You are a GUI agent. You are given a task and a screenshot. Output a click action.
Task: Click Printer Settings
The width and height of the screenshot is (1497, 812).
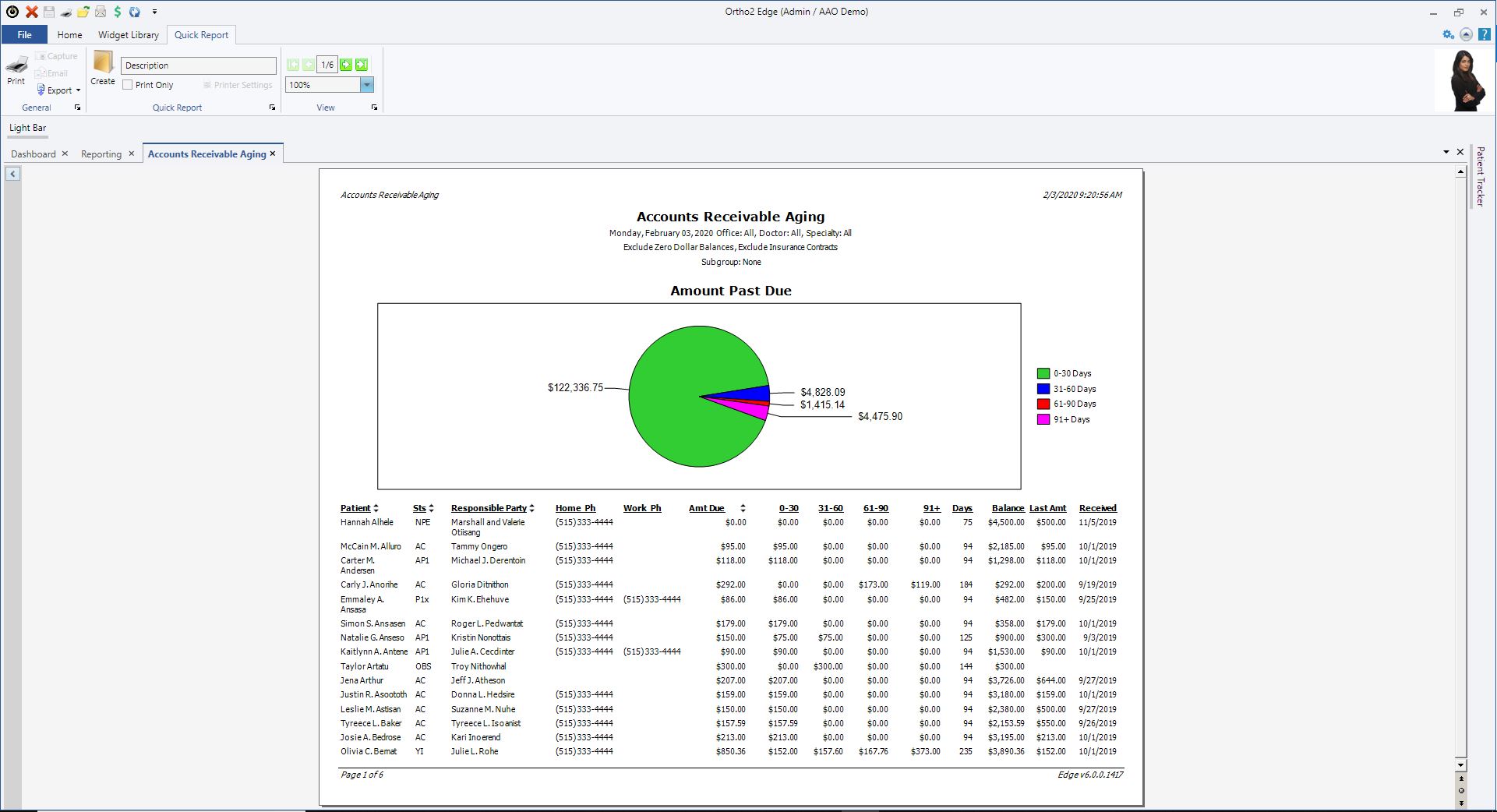pos(238,85)
